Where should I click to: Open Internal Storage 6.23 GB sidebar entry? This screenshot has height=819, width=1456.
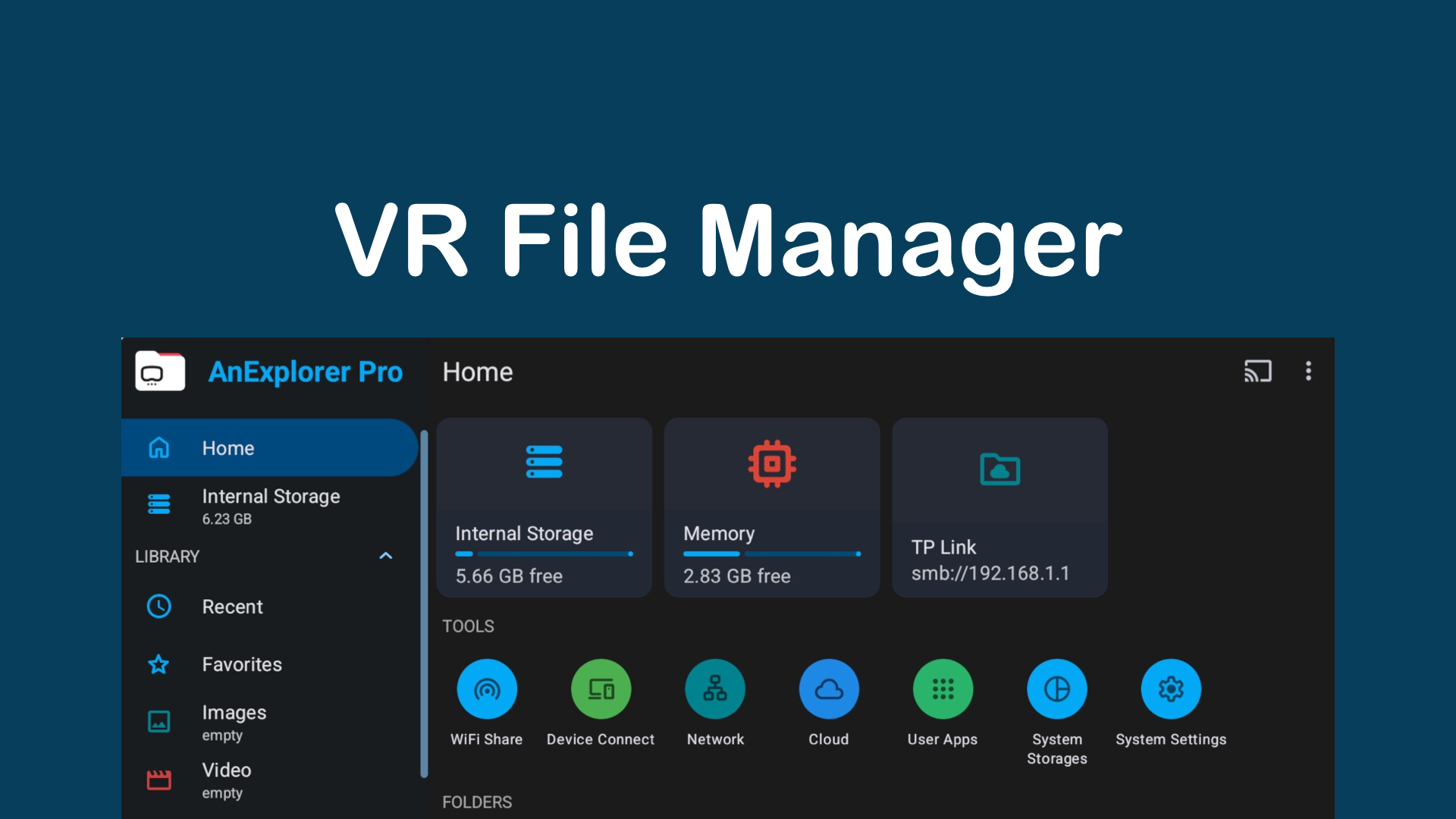point(269,506)
